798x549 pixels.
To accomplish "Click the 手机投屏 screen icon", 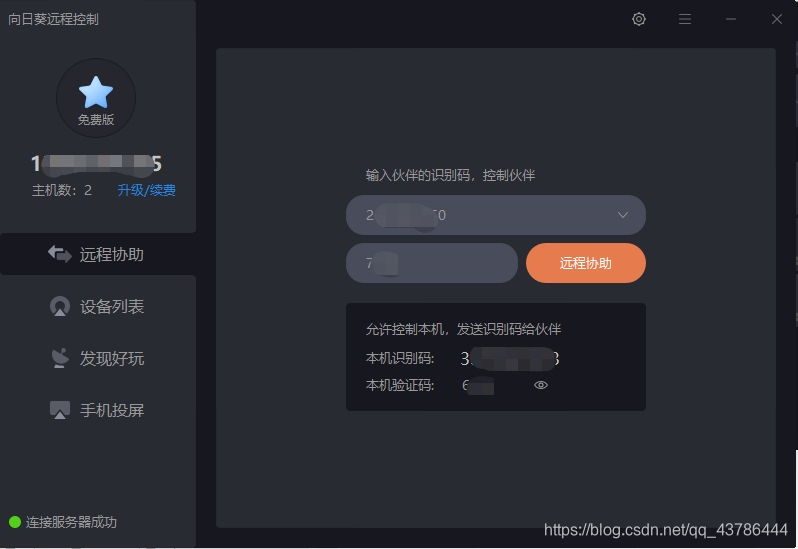I will pos(60,410).
